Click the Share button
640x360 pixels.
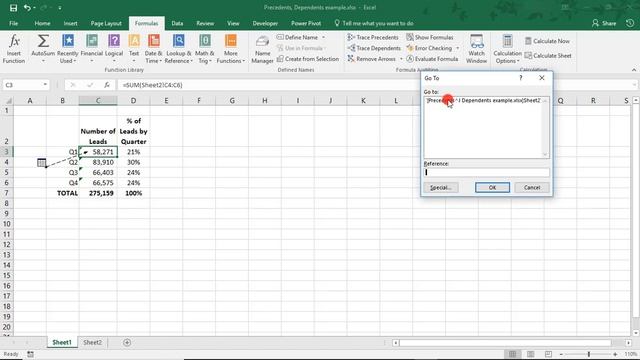coord(604,23)
